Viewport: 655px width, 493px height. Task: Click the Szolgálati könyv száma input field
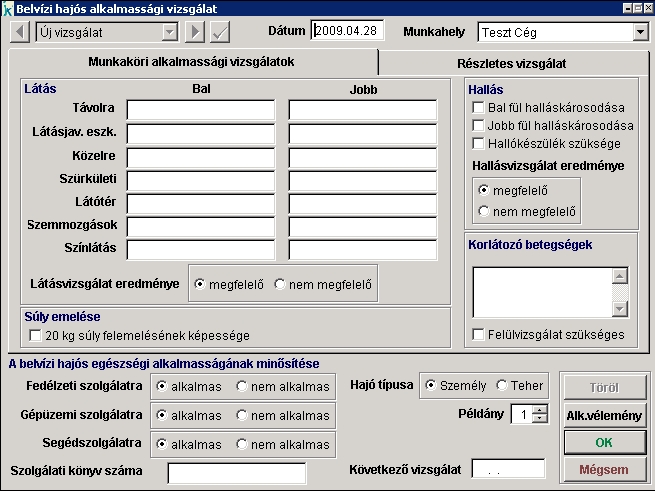236,472
